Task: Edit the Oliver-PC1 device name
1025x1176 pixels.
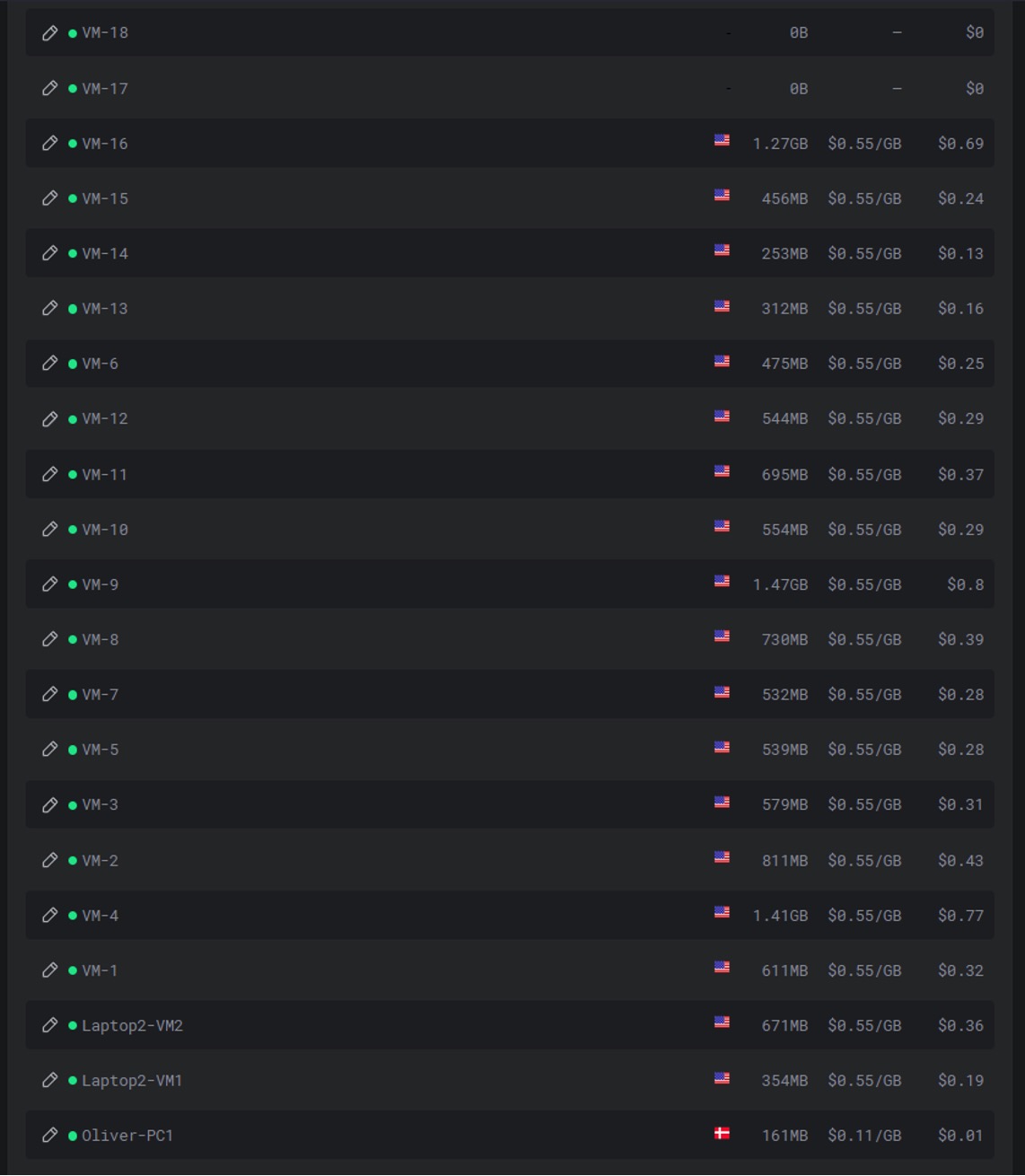Action: pyautogui.click(x=50, y=1136)
